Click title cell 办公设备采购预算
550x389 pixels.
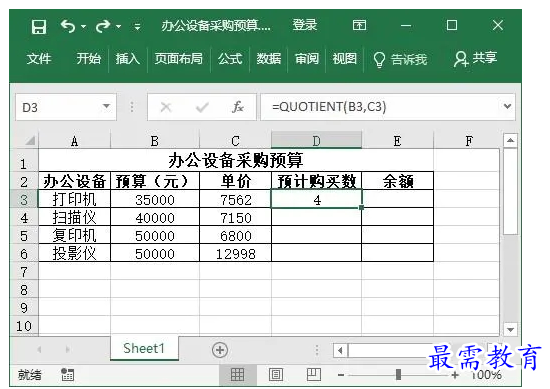coord(236,160)
